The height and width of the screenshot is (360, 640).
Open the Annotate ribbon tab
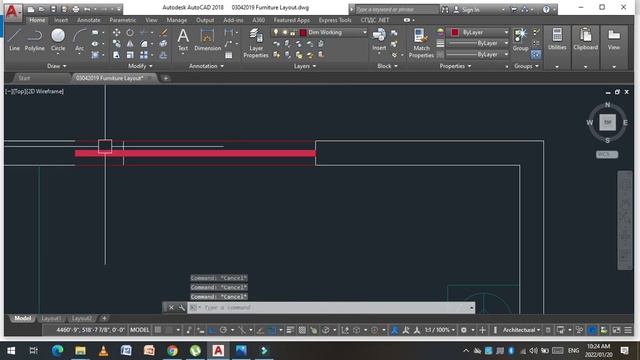(x=89, y=20)
